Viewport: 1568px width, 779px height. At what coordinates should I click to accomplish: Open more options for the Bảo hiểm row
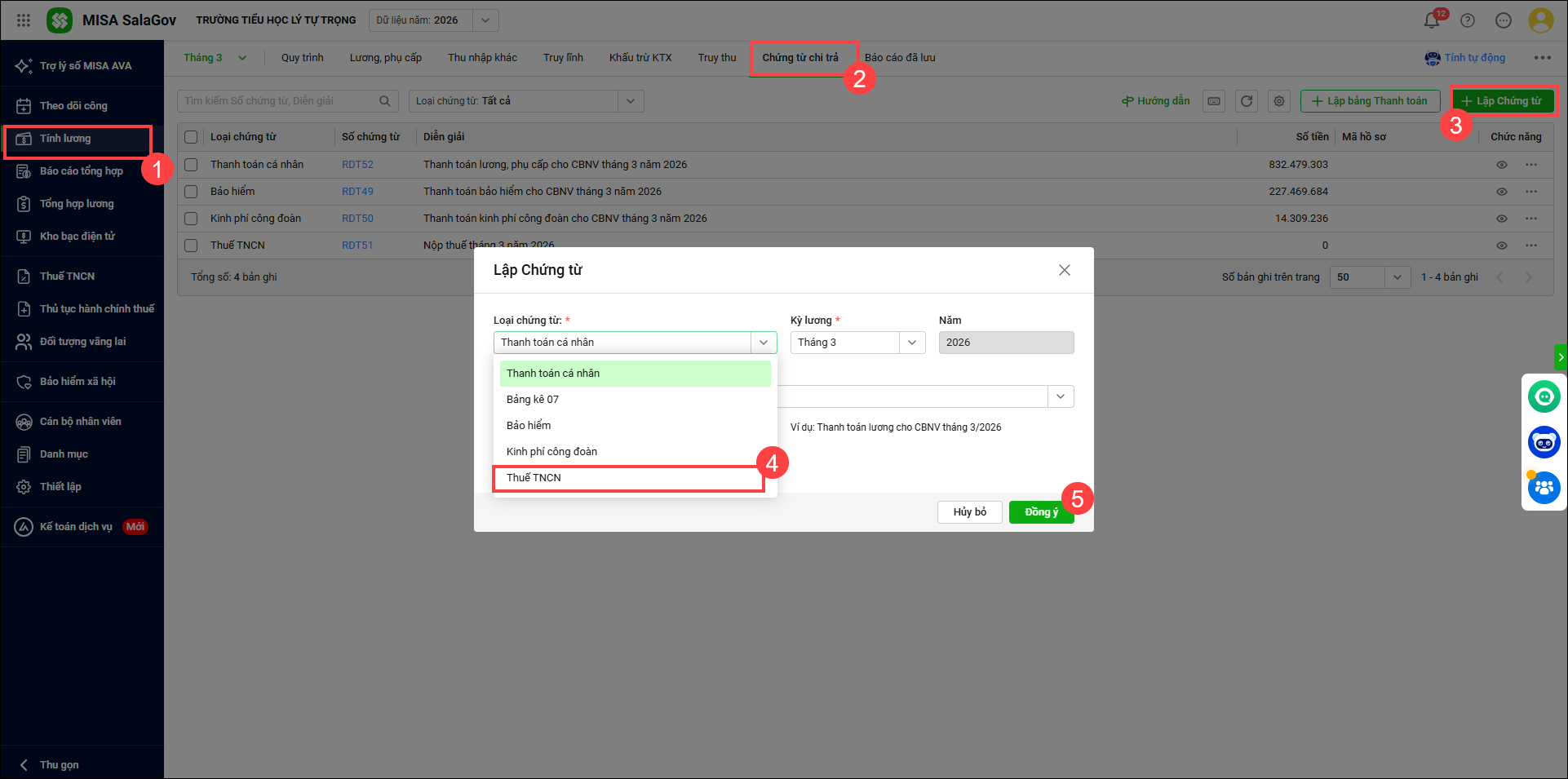pyautogui.click(x=1531, y=192)
